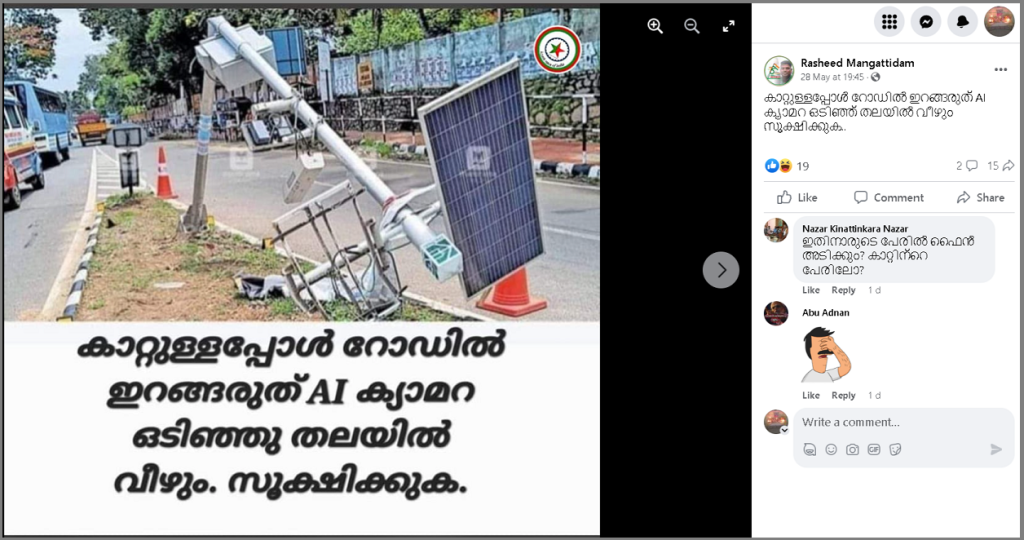Image resolution: width=1024 pixels, height=540 pixels.
Task: Reply to Abu Adnan's comment
Action: click(843, 395)
